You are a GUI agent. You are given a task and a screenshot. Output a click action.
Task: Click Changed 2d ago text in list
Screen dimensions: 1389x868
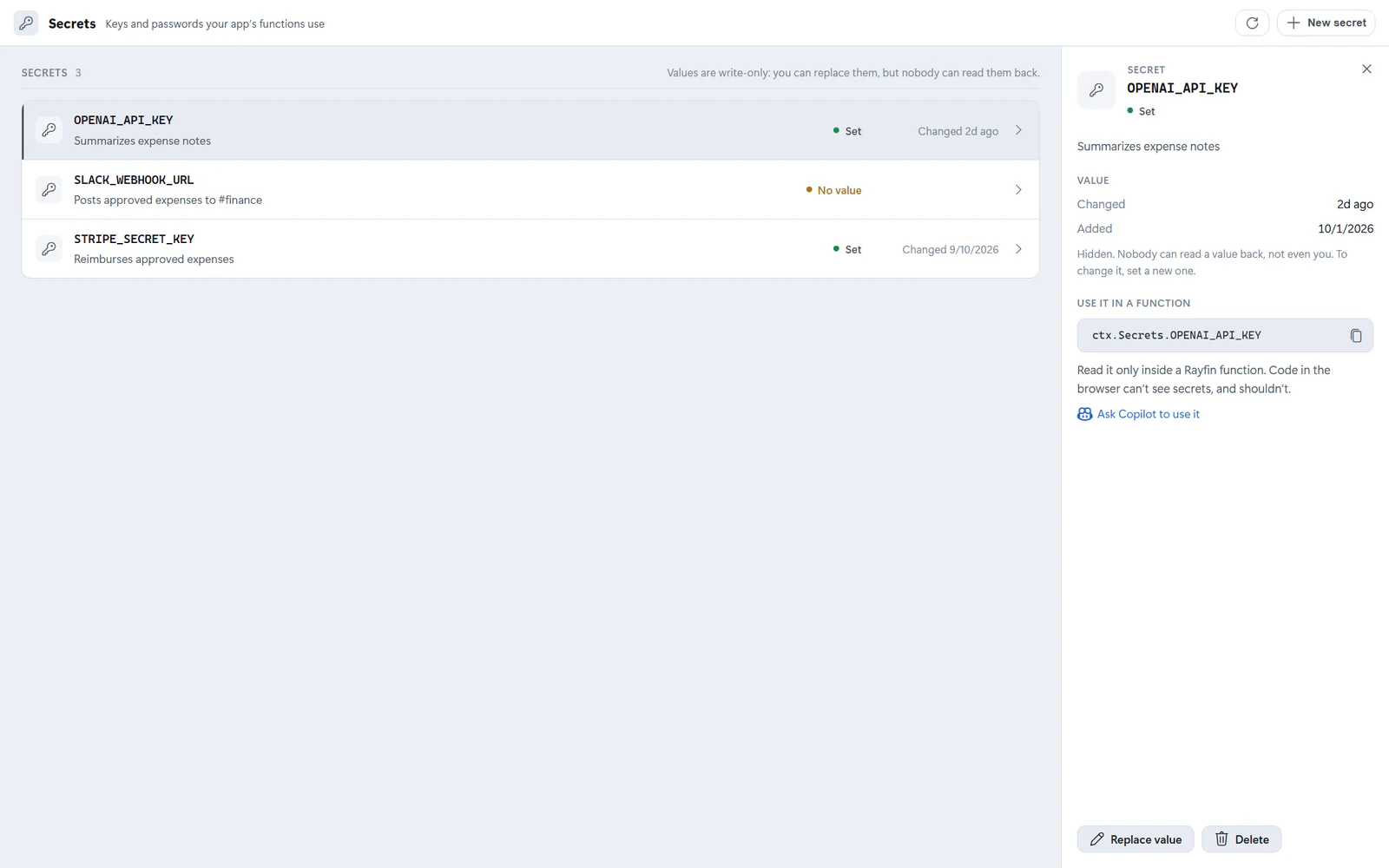click(x=958, y=131)
